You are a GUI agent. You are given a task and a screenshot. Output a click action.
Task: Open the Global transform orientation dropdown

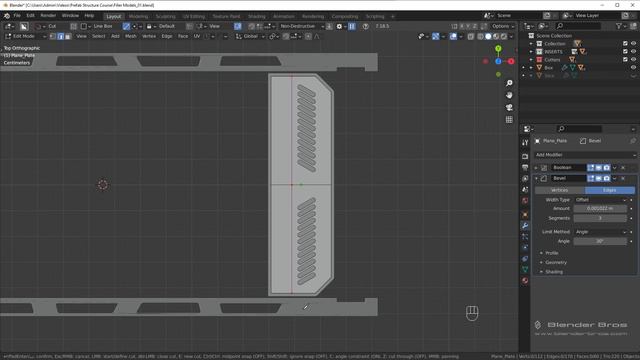250,36
